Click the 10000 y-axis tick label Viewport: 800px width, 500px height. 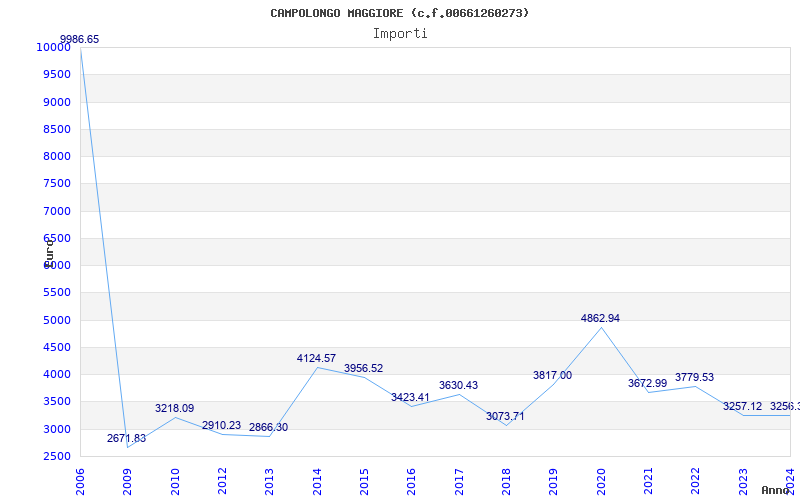click(53, 47)
